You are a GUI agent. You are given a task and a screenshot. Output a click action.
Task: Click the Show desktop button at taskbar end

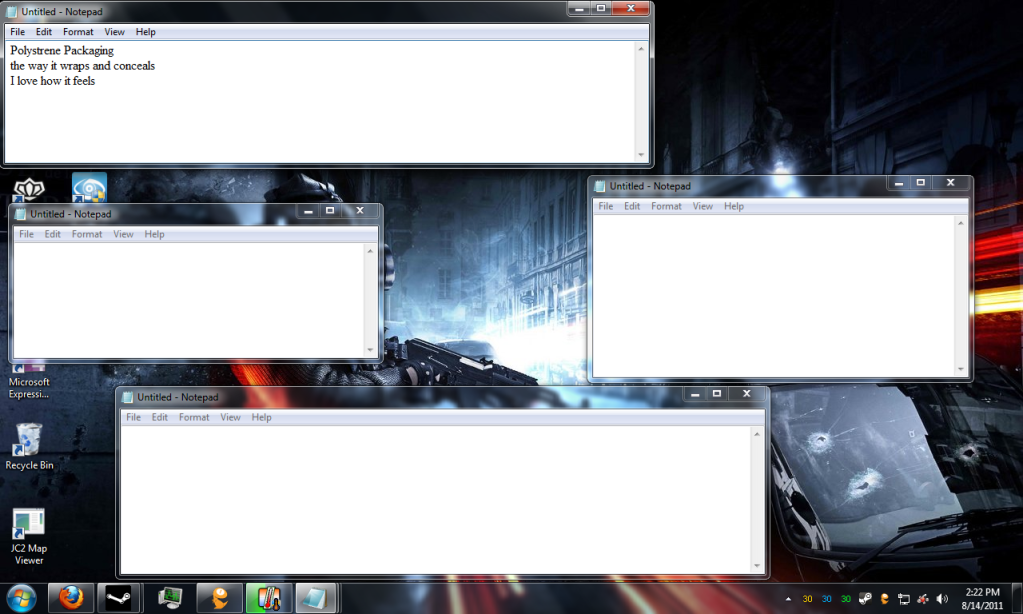tap(1016, 598)
